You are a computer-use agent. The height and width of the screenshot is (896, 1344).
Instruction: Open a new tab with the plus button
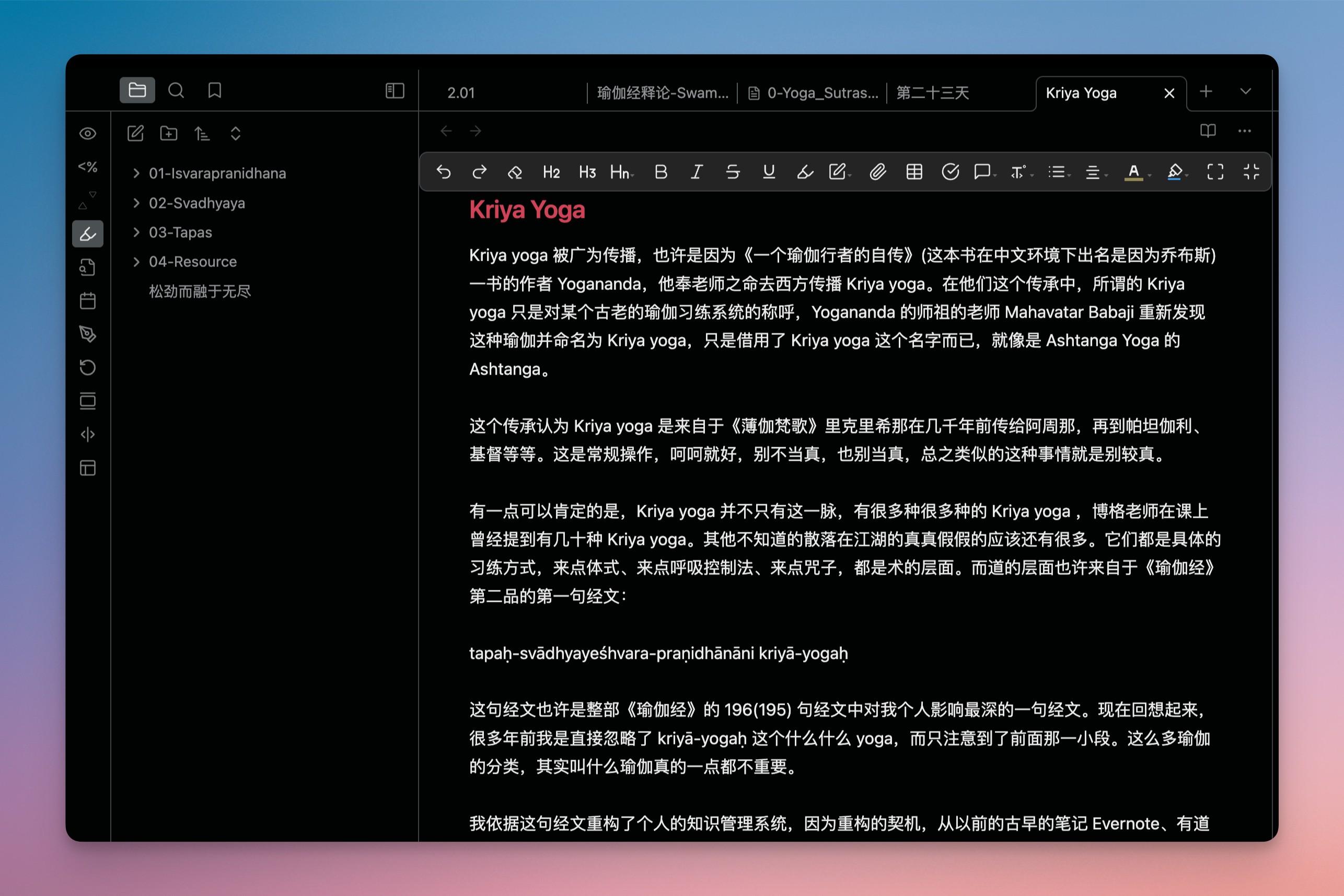tap(1206, 91)
